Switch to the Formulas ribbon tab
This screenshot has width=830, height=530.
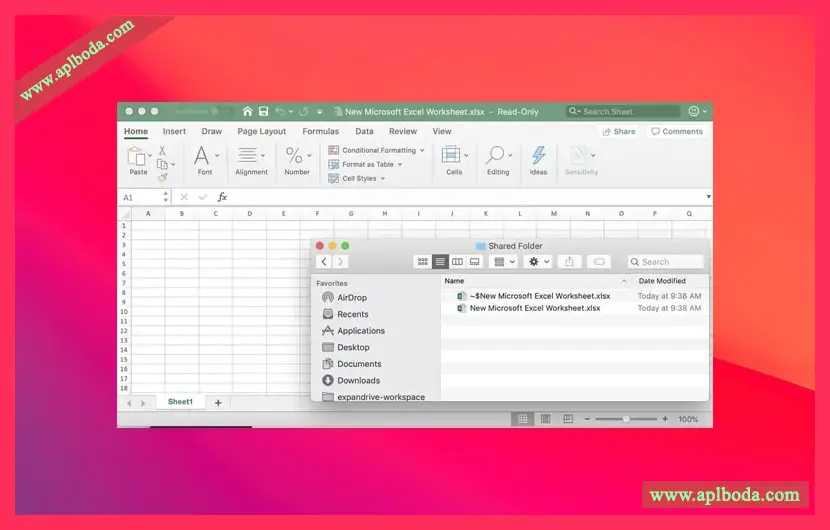pyautogui.click(x=320, y=131)
